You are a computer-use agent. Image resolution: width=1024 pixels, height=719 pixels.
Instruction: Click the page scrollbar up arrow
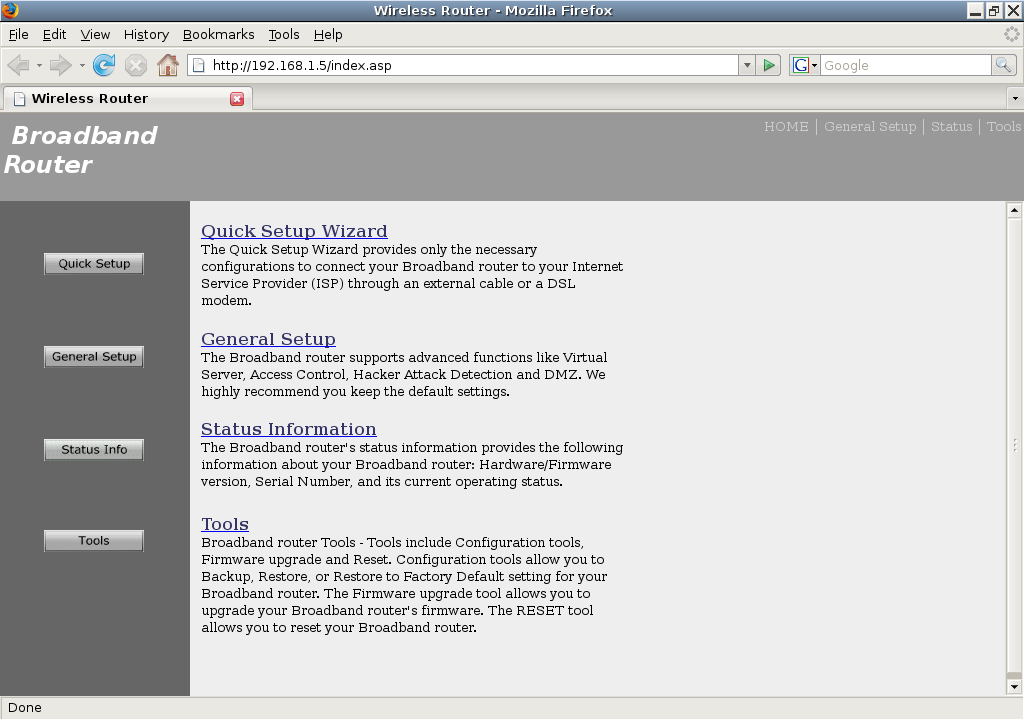1014,210
